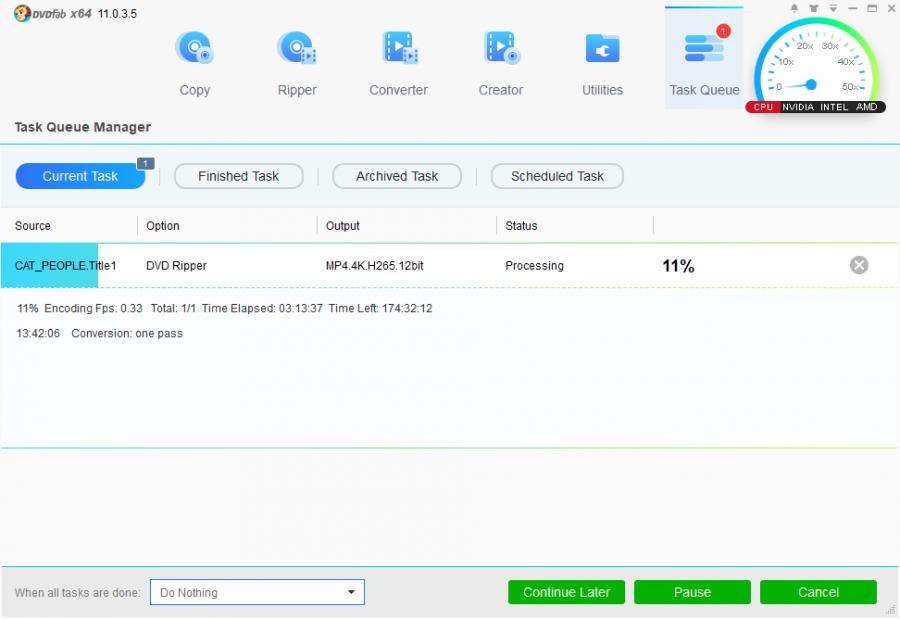Click the 'Processing' status cell

point(534,265)
